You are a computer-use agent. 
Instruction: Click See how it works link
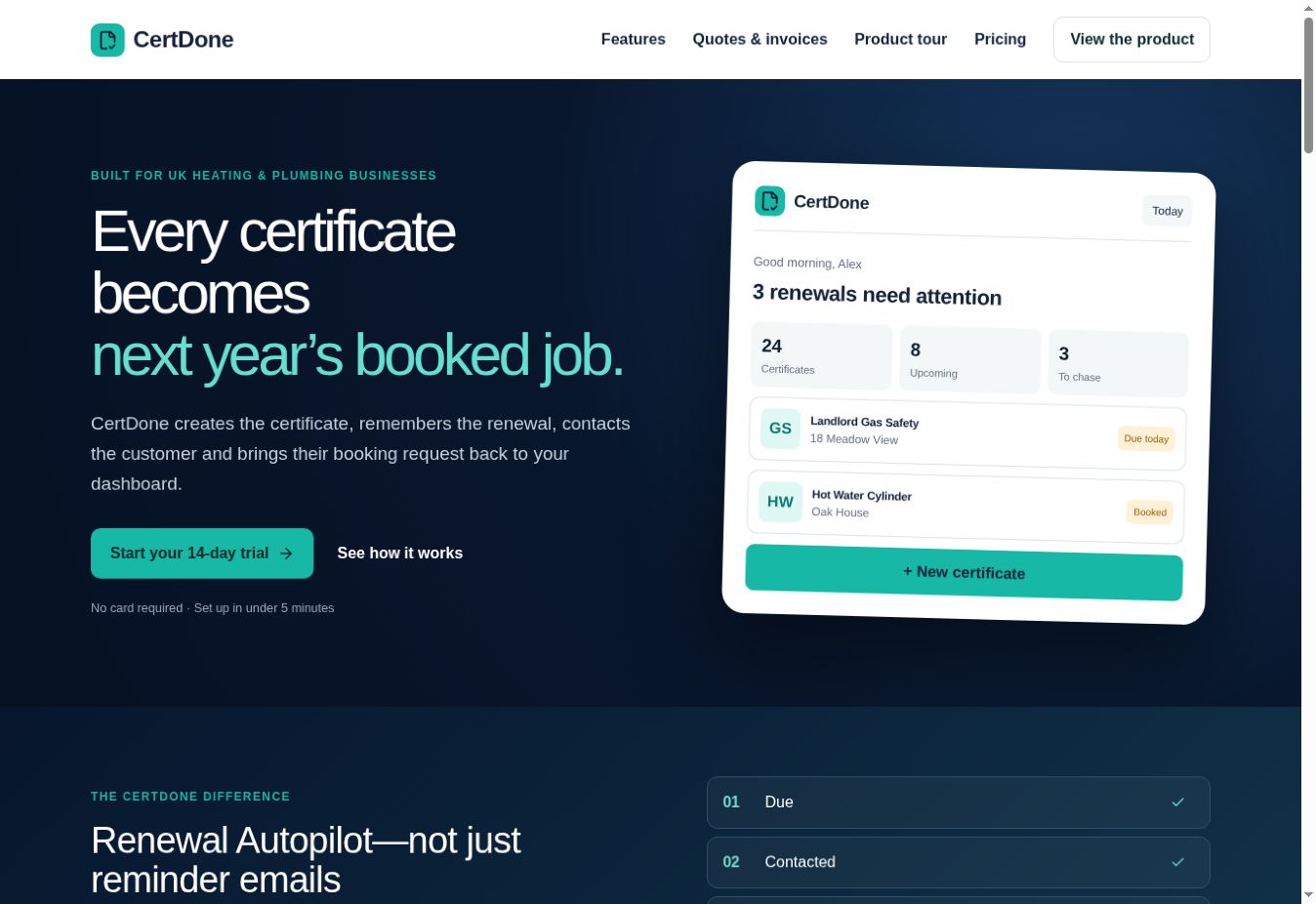pos(400,554)
